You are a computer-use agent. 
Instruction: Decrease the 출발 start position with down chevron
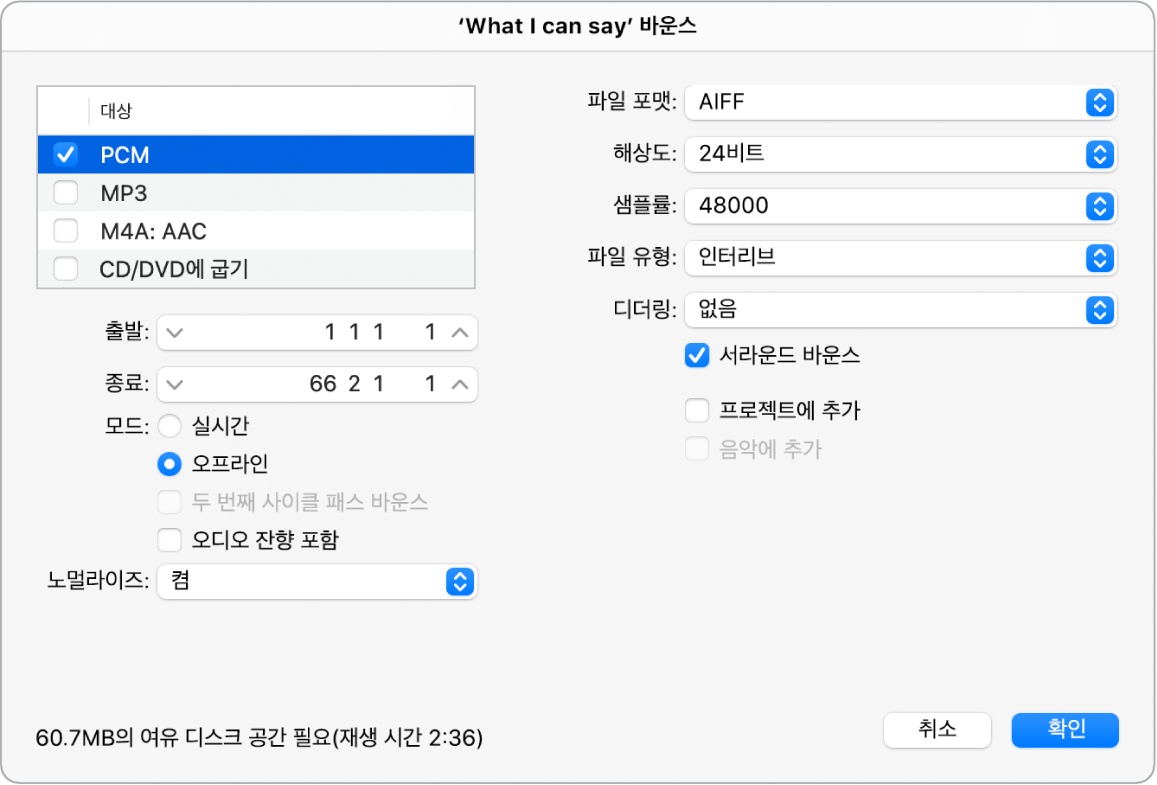175,333
